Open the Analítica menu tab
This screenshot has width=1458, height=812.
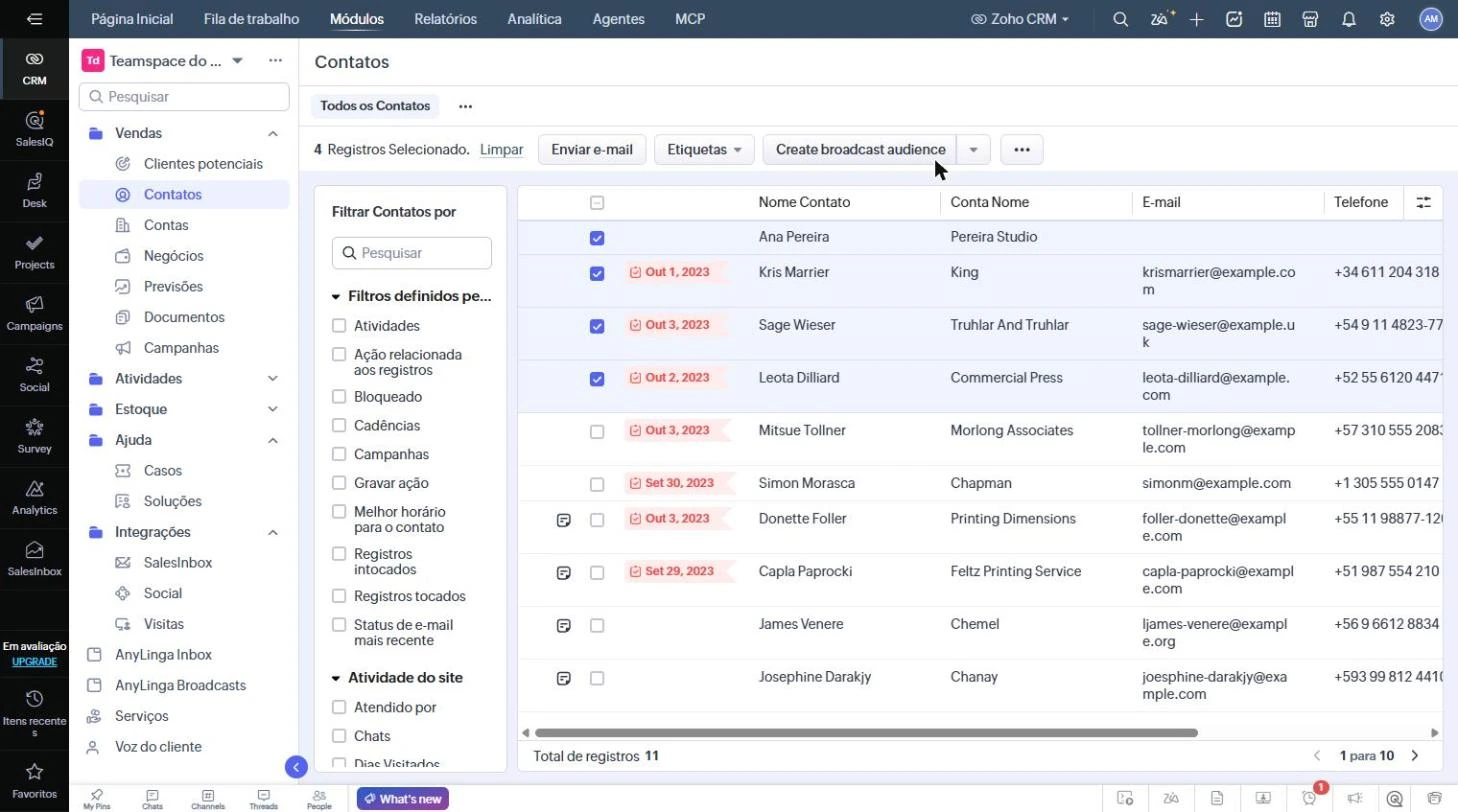point(534,19)
